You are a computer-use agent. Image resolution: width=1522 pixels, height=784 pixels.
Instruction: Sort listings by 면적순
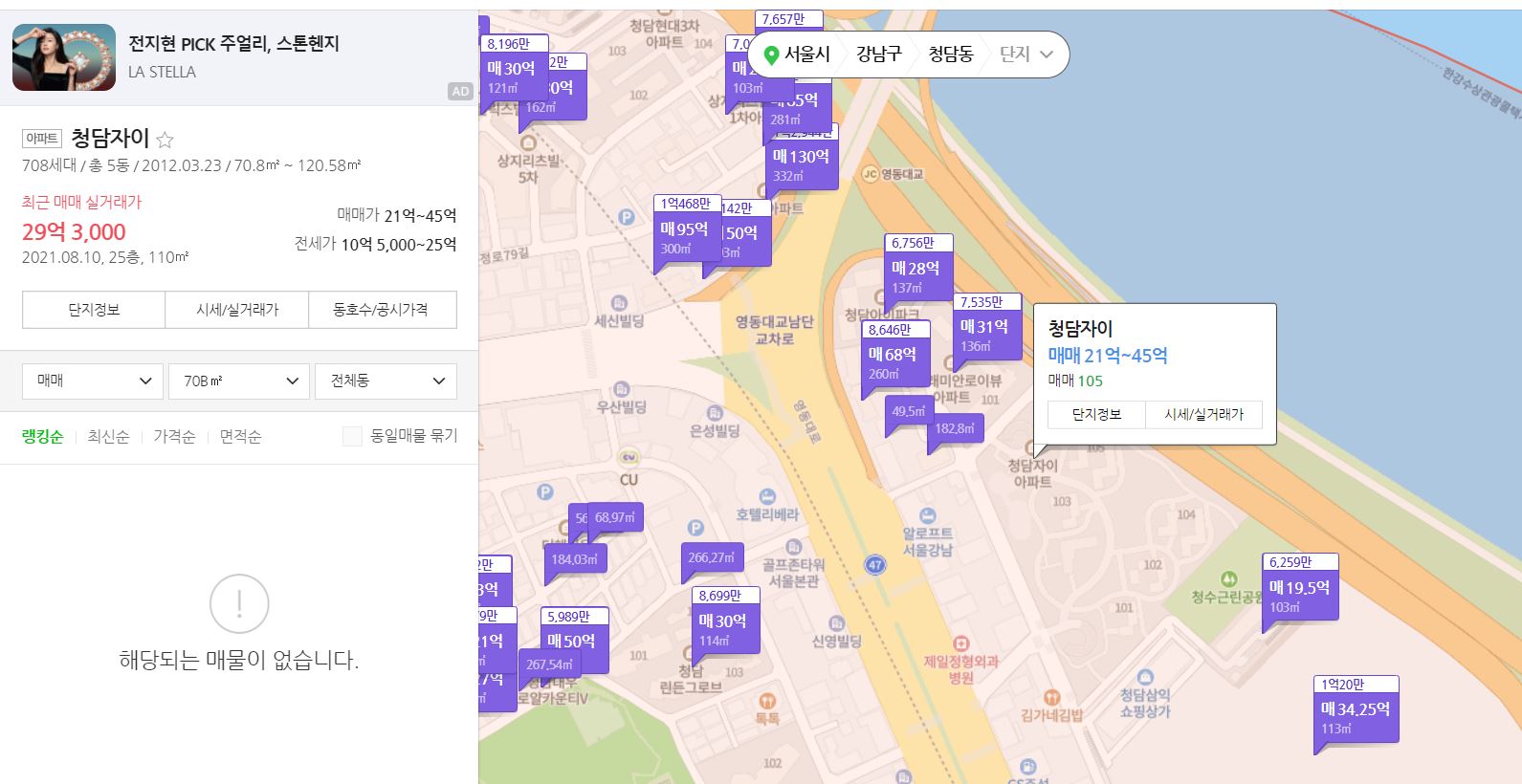(240, 436)
